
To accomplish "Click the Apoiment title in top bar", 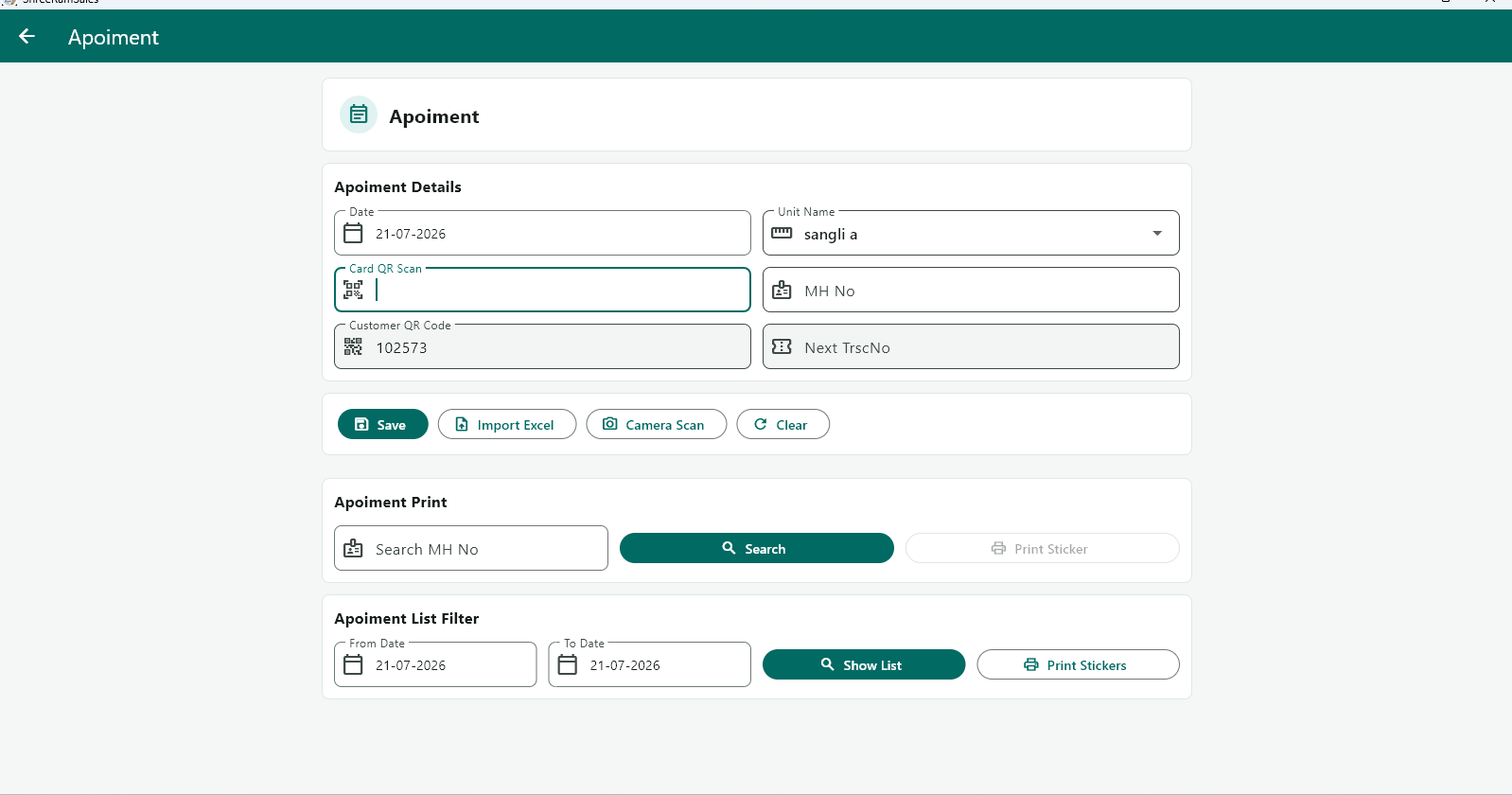I will pos(114,37).
